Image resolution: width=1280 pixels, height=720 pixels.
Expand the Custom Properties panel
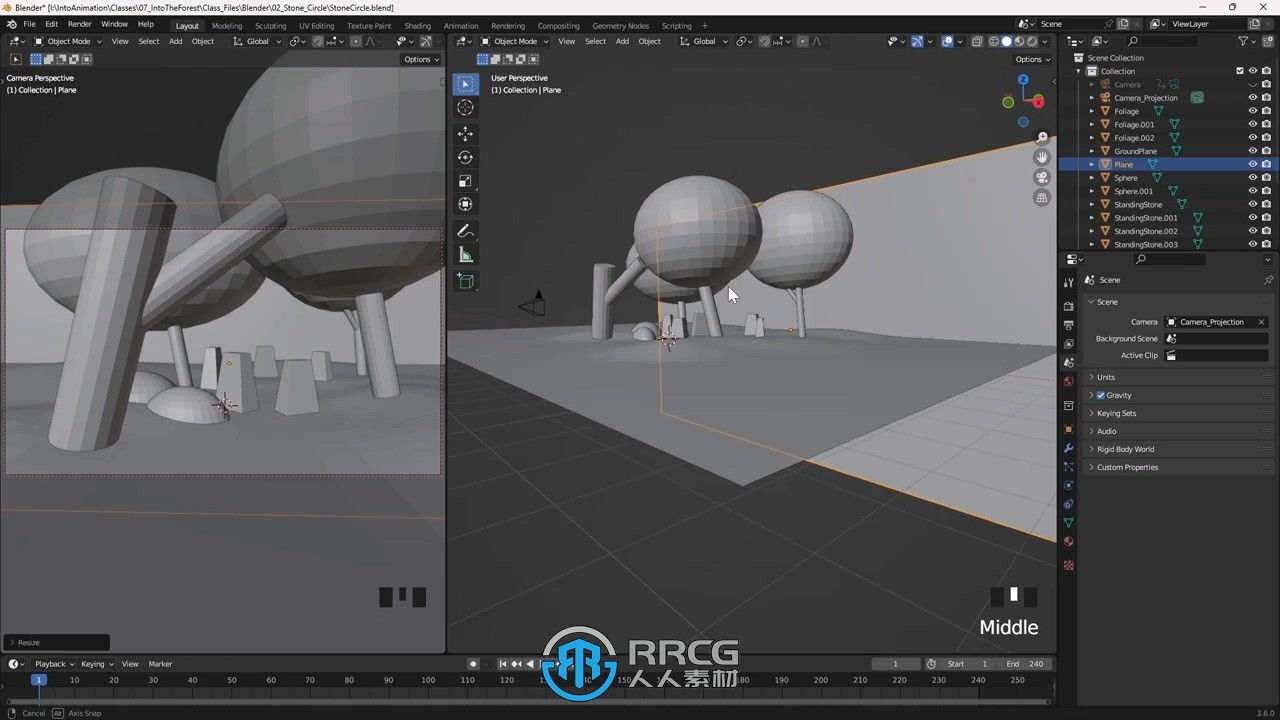(1127, 467)
